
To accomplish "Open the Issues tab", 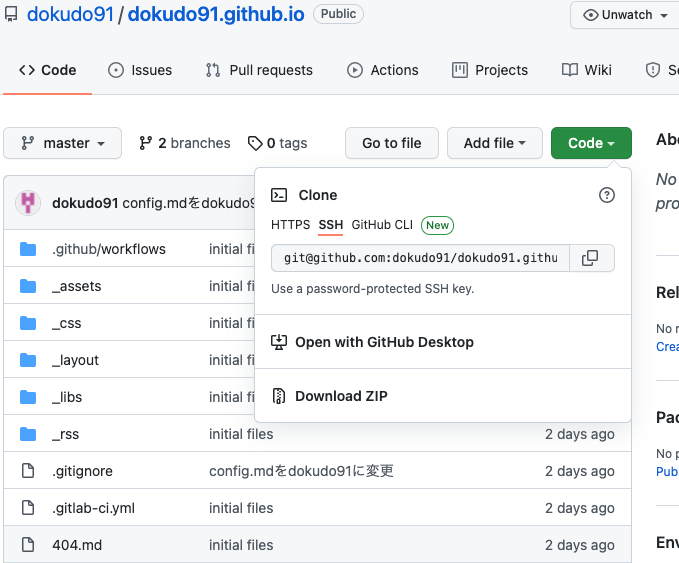I will (140, 70).
